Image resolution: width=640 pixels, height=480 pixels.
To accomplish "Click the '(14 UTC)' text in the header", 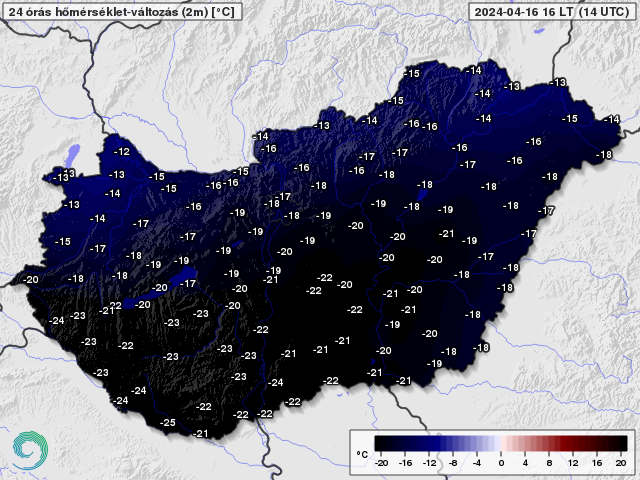I will click(x=600, y=12).
